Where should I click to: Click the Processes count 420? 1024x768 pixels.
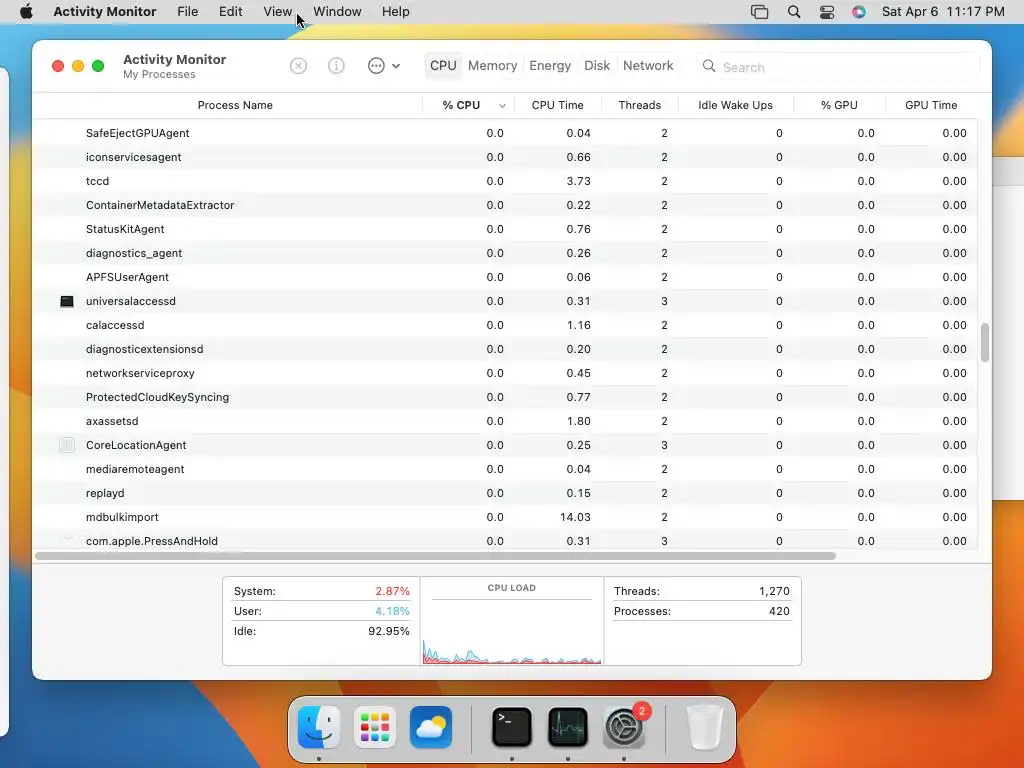click(x=779, y=611)
